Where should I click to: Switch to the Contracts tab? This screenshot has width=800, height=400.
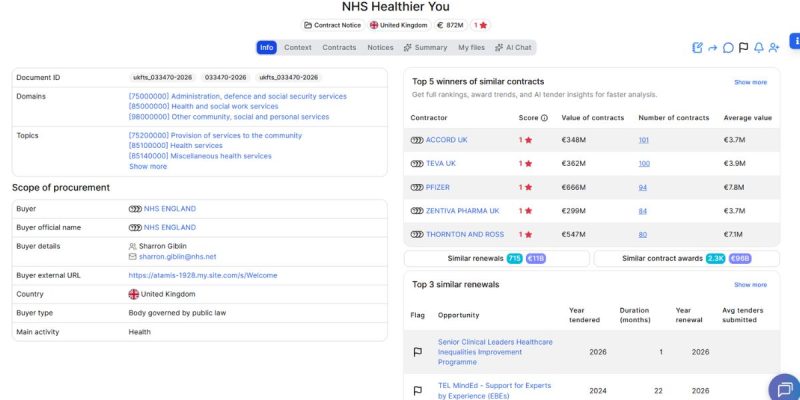click(x=339, y=47)
